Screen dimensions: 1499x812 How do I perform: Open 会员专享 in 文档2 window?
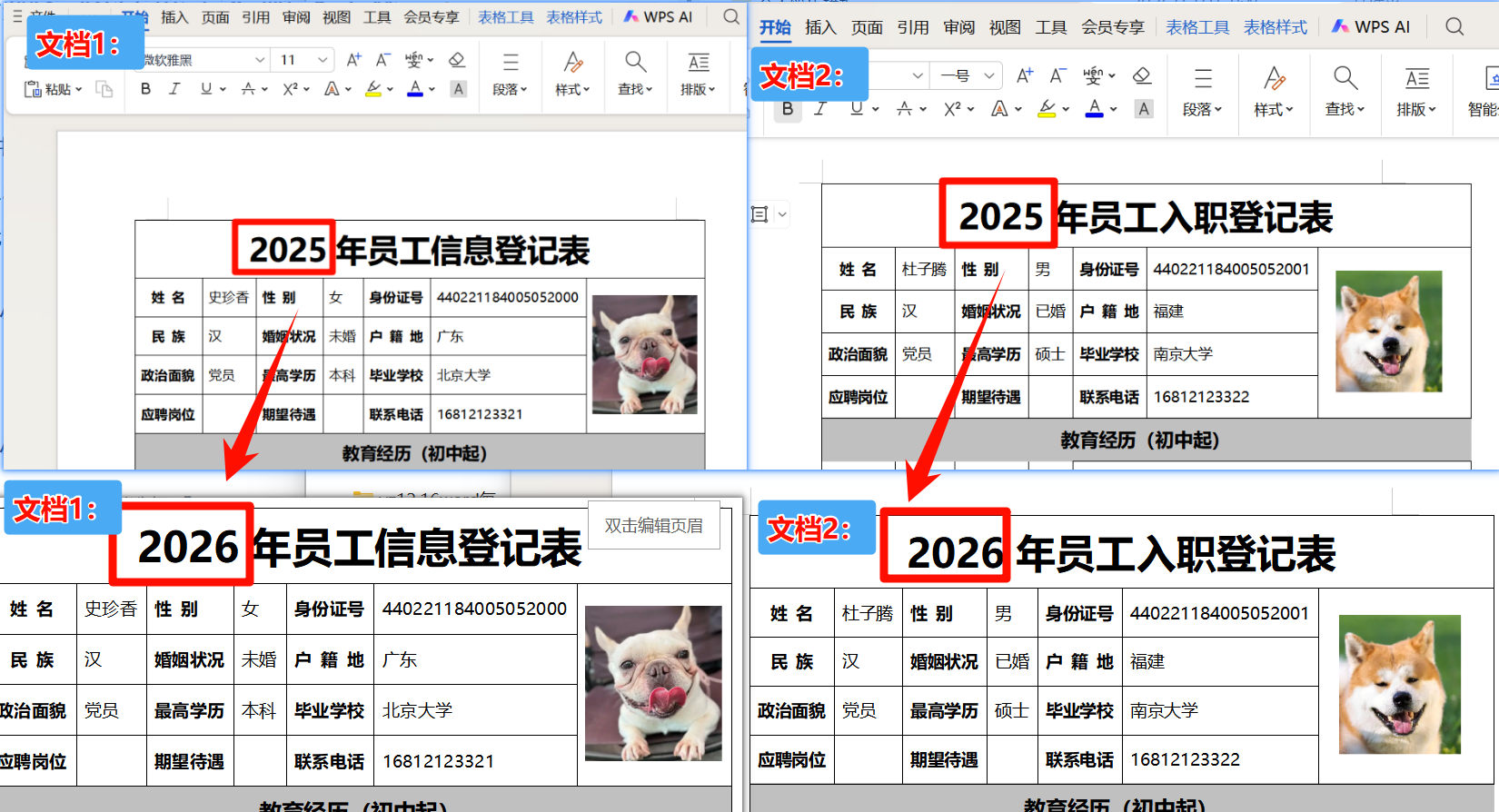coord(1113,27)
